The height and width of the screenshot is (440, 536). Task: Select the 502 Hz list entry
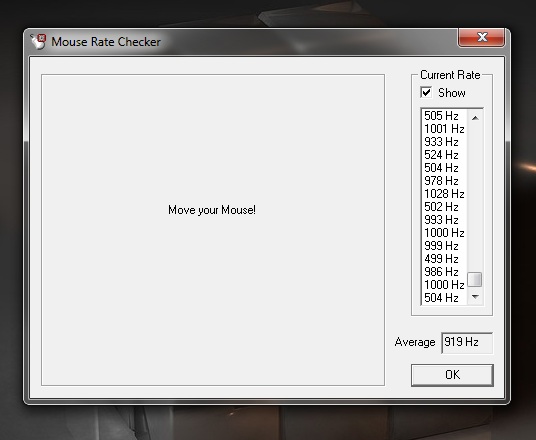(x=444, y=207)
